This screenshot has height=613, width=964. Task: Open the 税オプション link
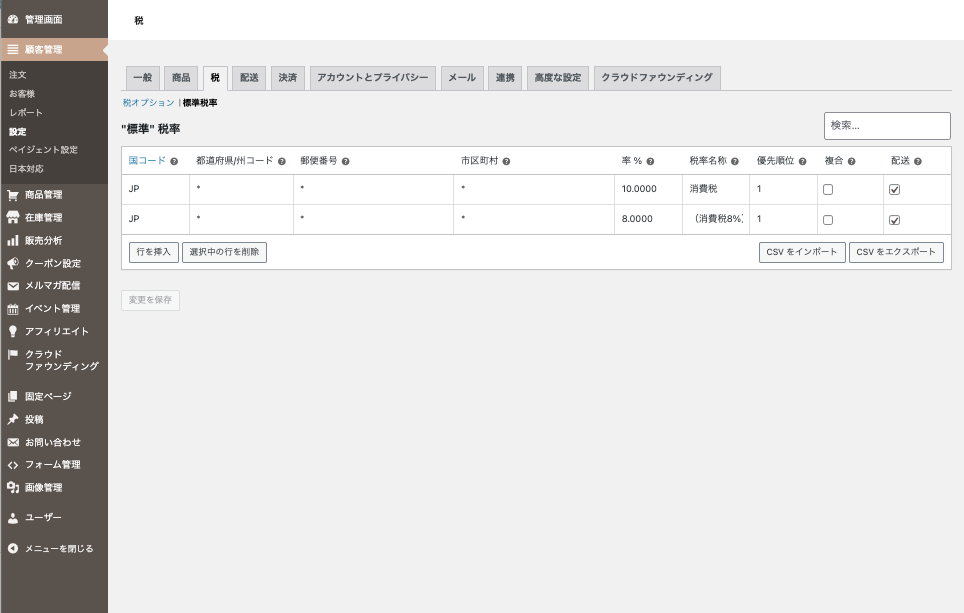click(x=148, y=103)
